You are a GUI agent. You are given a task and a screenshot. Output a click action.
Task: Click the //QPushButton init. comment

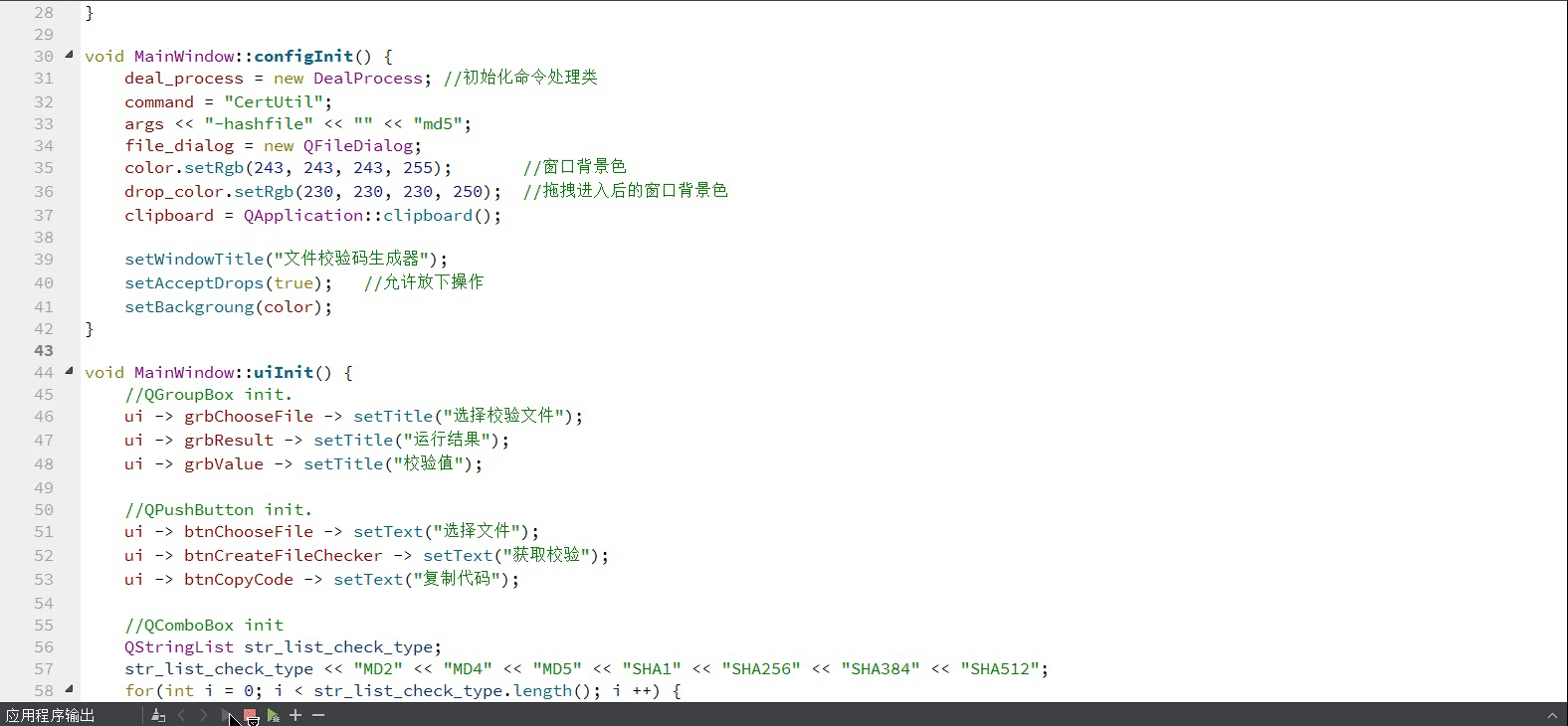coord(219,509)
